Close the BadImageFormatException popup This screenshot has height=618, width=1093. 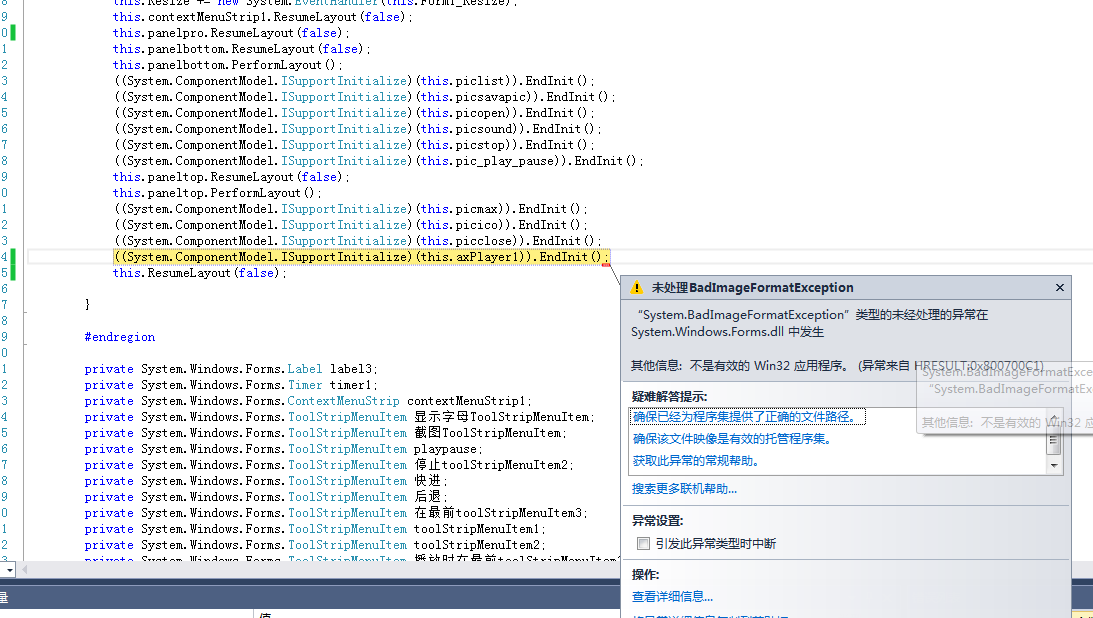tap(1059, 288)
